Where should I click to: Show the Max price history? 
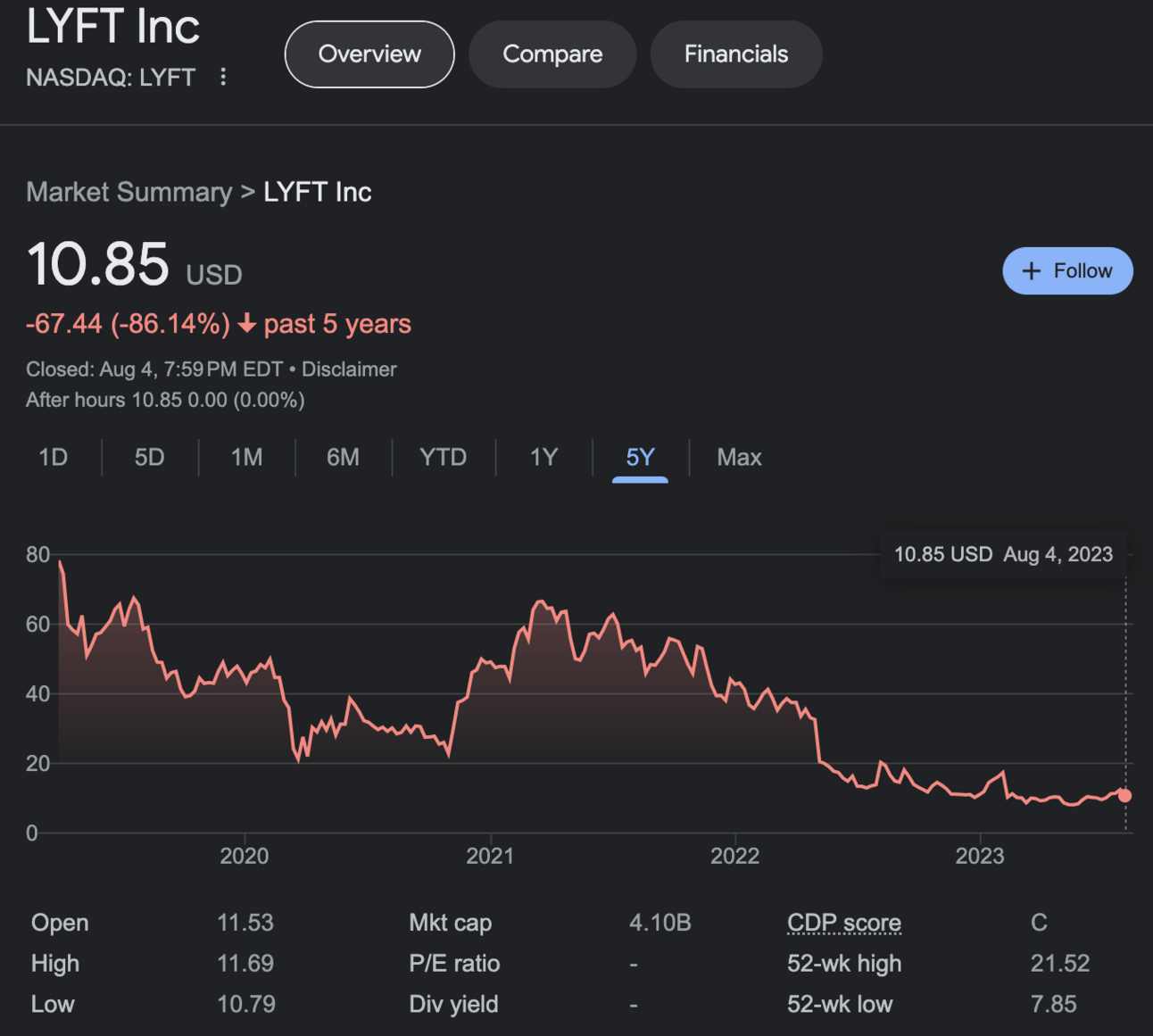tap(740, 458)
